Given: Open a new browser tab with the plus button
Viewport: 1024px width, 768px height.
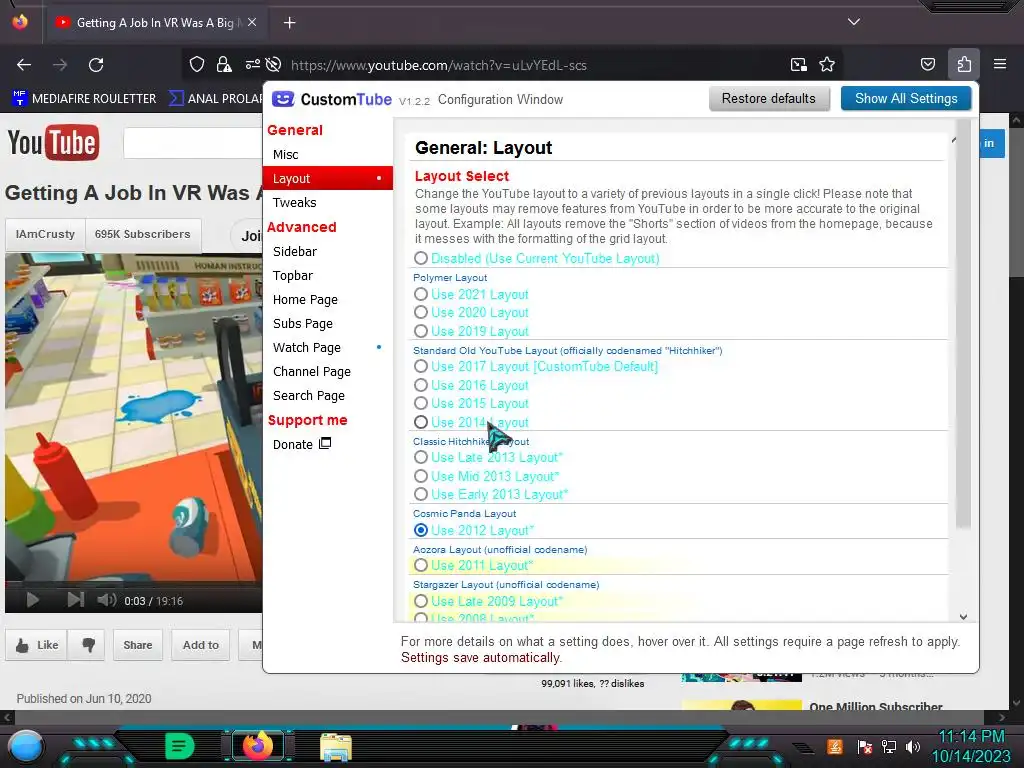Looking at the screenshot, I should pyautogui.click(x=289, y=23).
